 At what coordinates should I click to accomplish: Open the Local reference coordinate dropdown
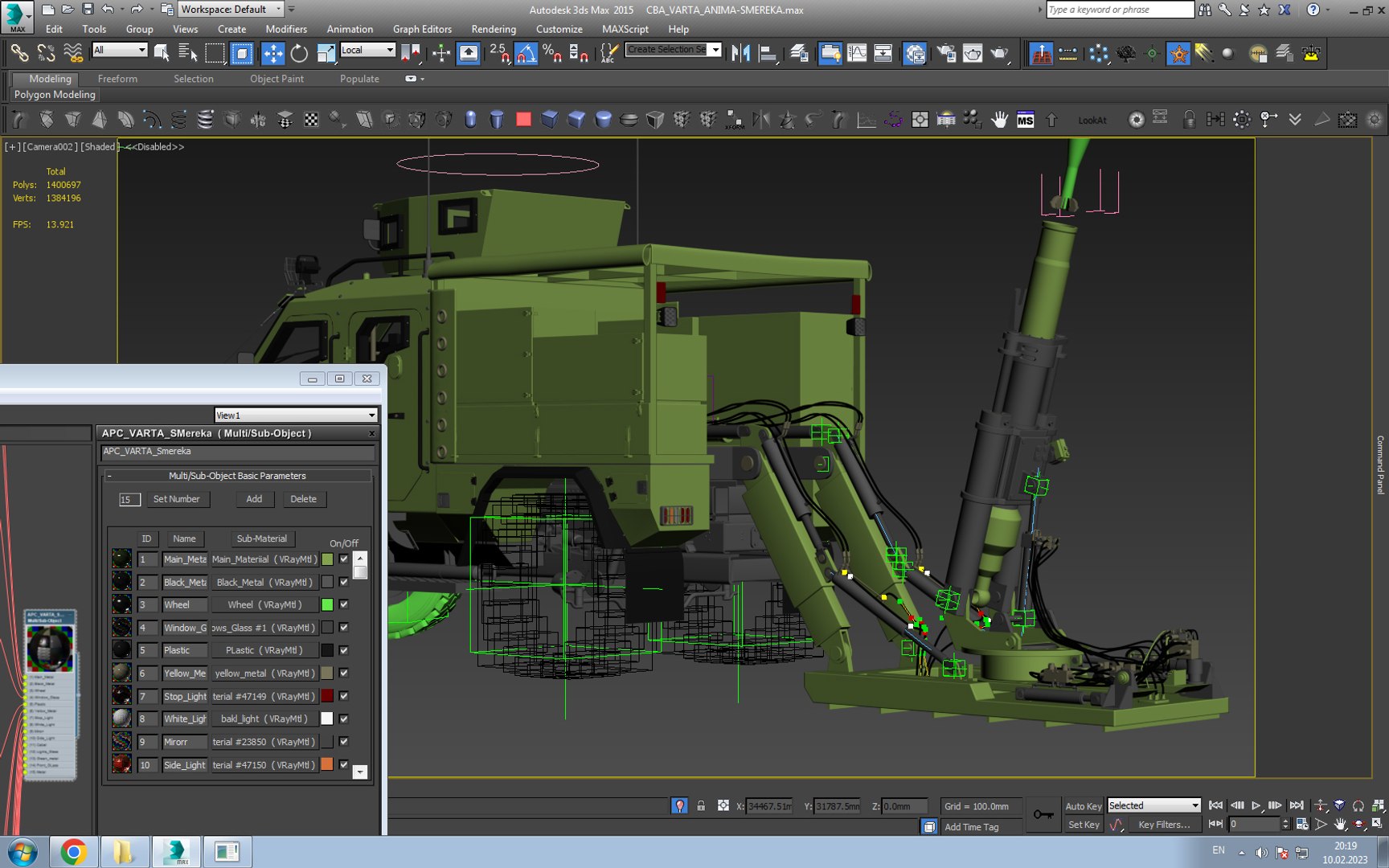pos(367,50)
